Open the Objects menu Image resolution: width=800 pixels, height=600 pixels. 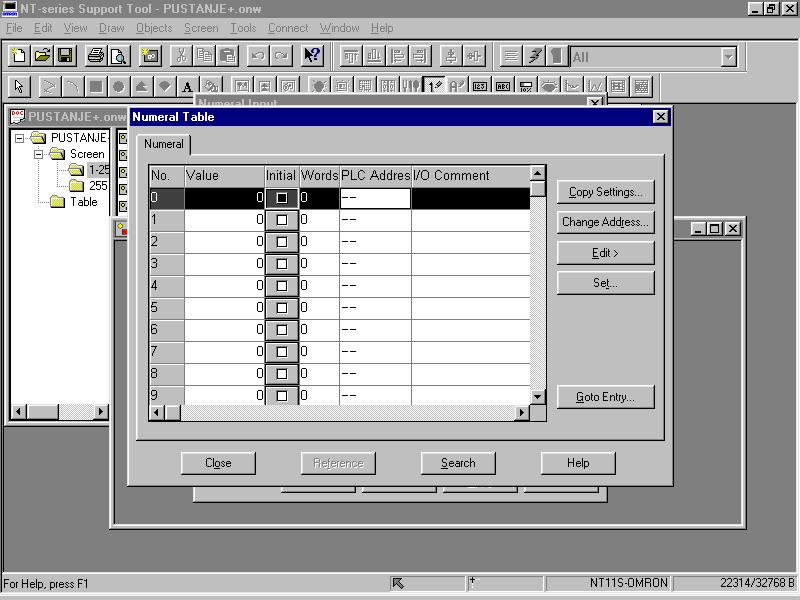point(154,28)
